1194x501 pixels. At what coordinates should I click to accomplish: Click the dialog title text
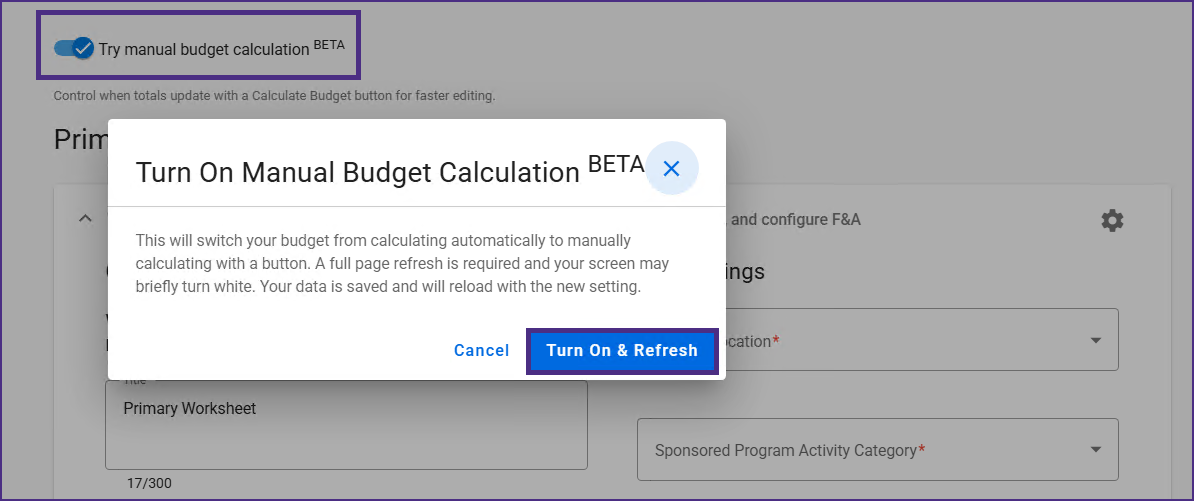[x=357, y=172]
